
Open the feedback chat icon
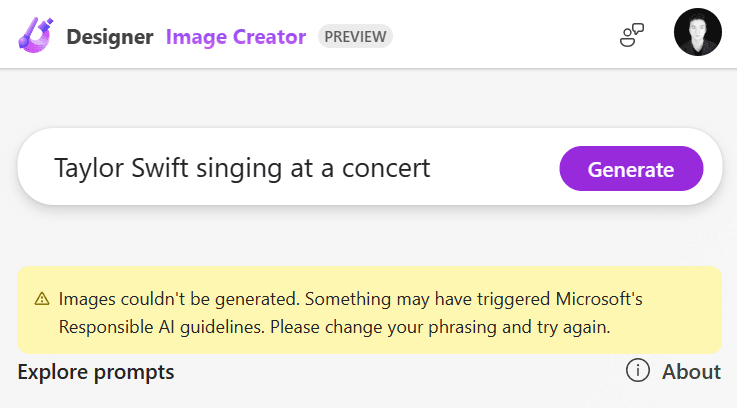pos(631,37)
